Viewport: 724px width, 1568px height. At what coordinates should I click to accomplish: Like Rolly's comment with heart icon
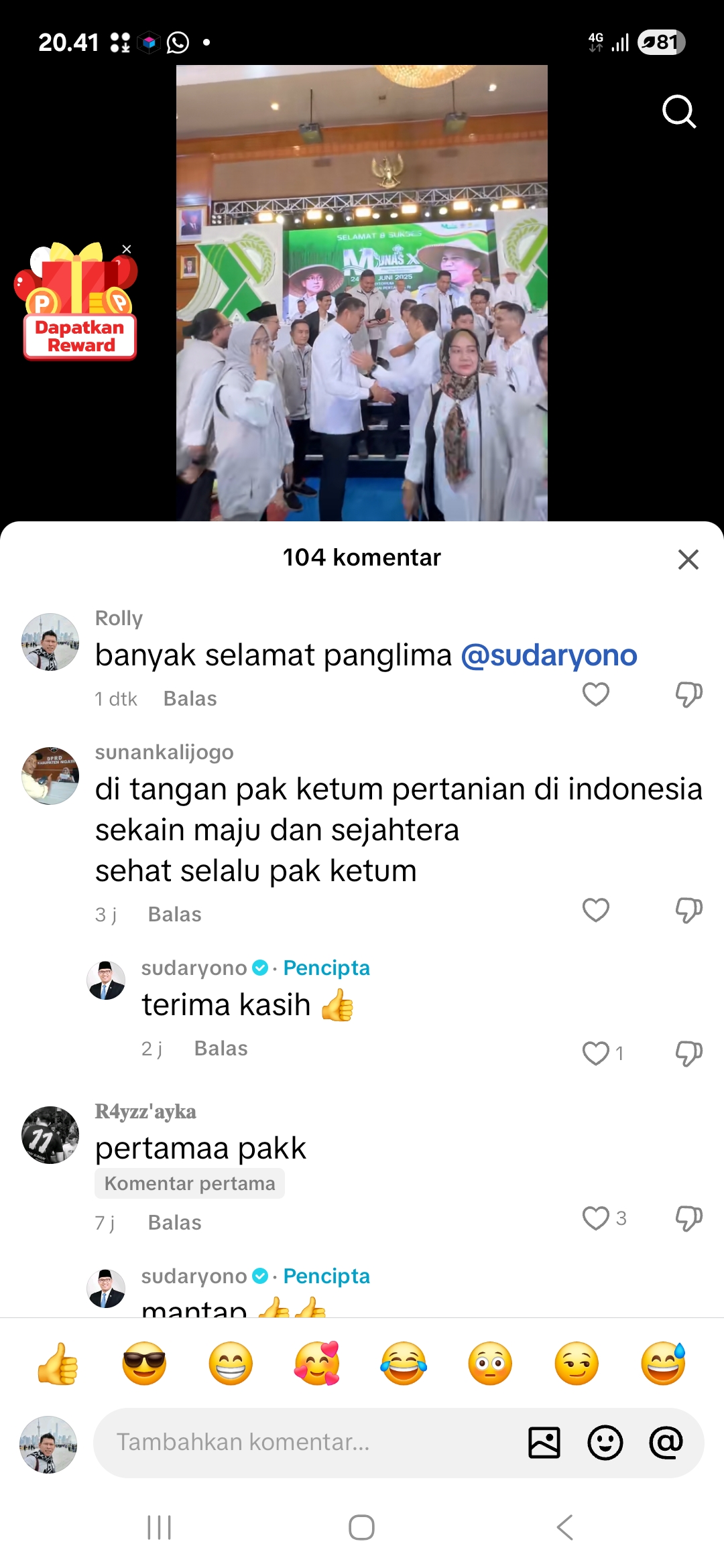595,695
